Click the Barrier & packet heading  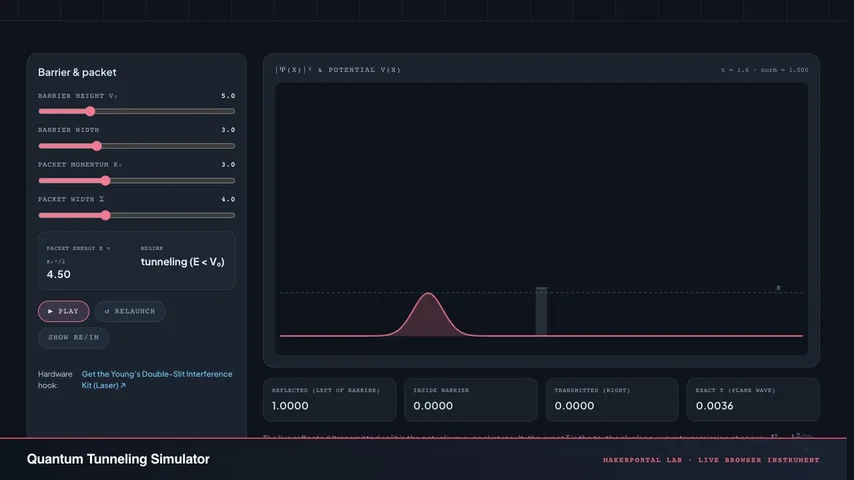coord(77,72)
